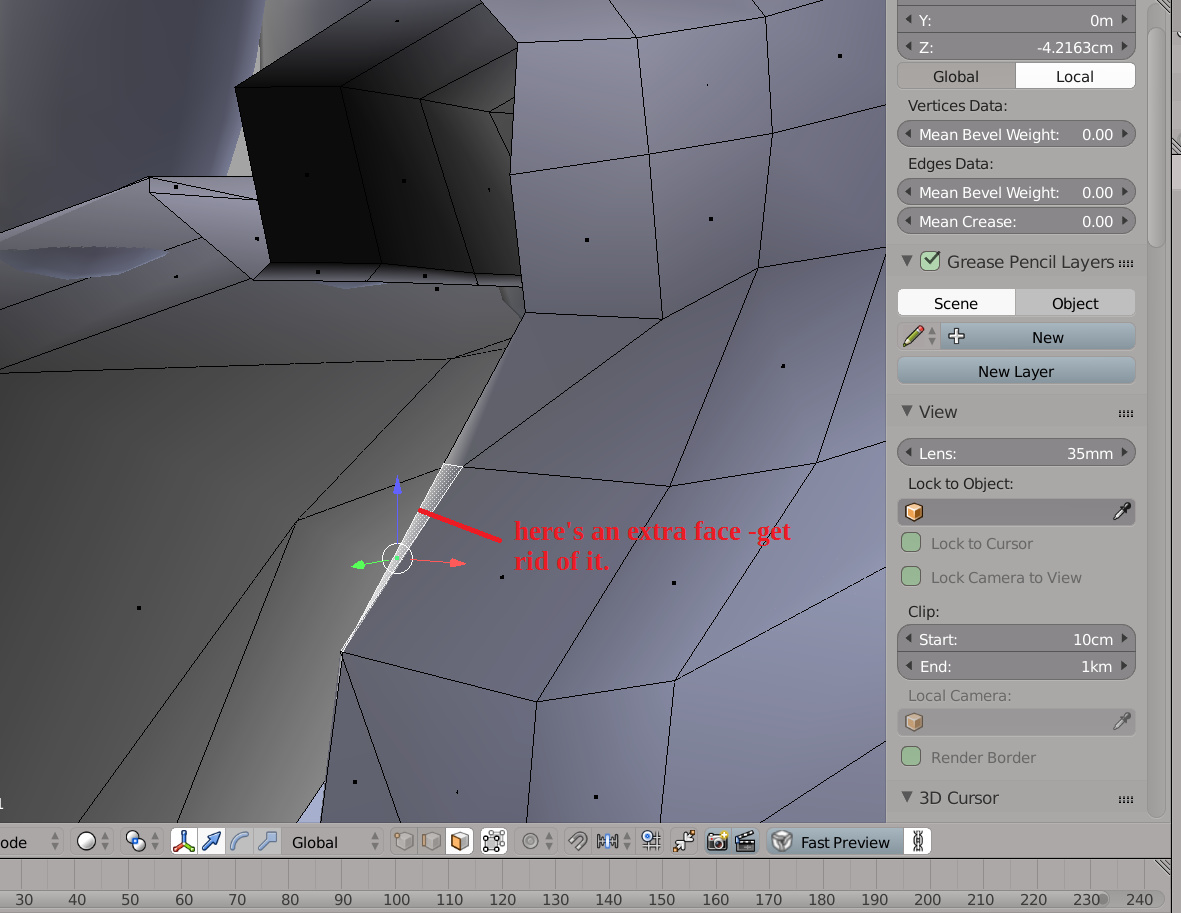
Task: Switch to vertex select mode
Action: (404, 841)
